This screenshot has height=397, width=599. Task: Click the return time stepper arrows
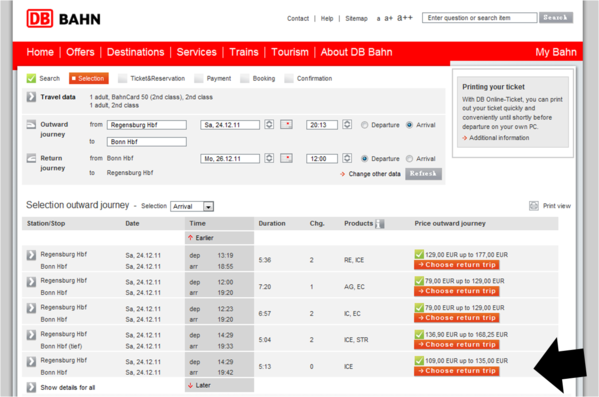tap(347, 158)
